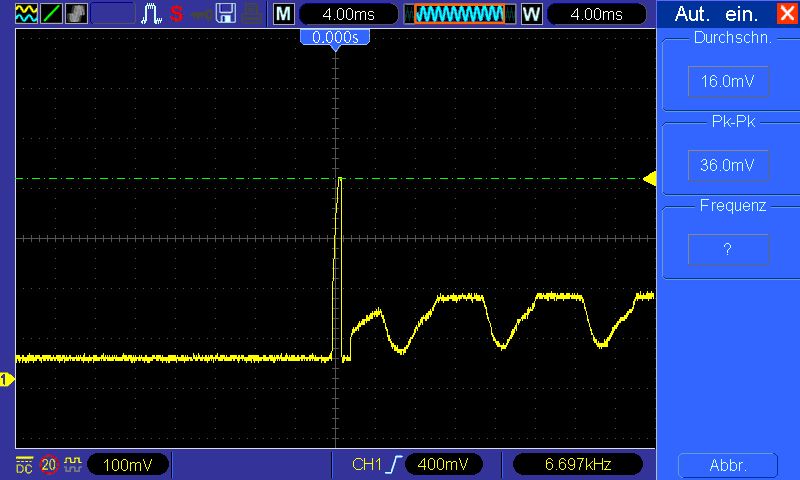Click the Frequenz question mark field
Screen dimensions: 800x480
(728, 249)
